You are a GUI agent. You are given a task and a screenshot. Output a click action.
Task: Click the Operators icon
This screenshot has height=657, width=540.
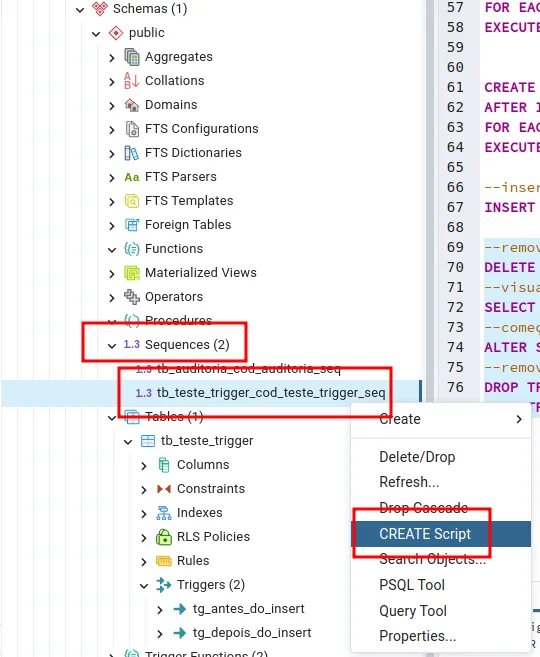pos(132,297)
